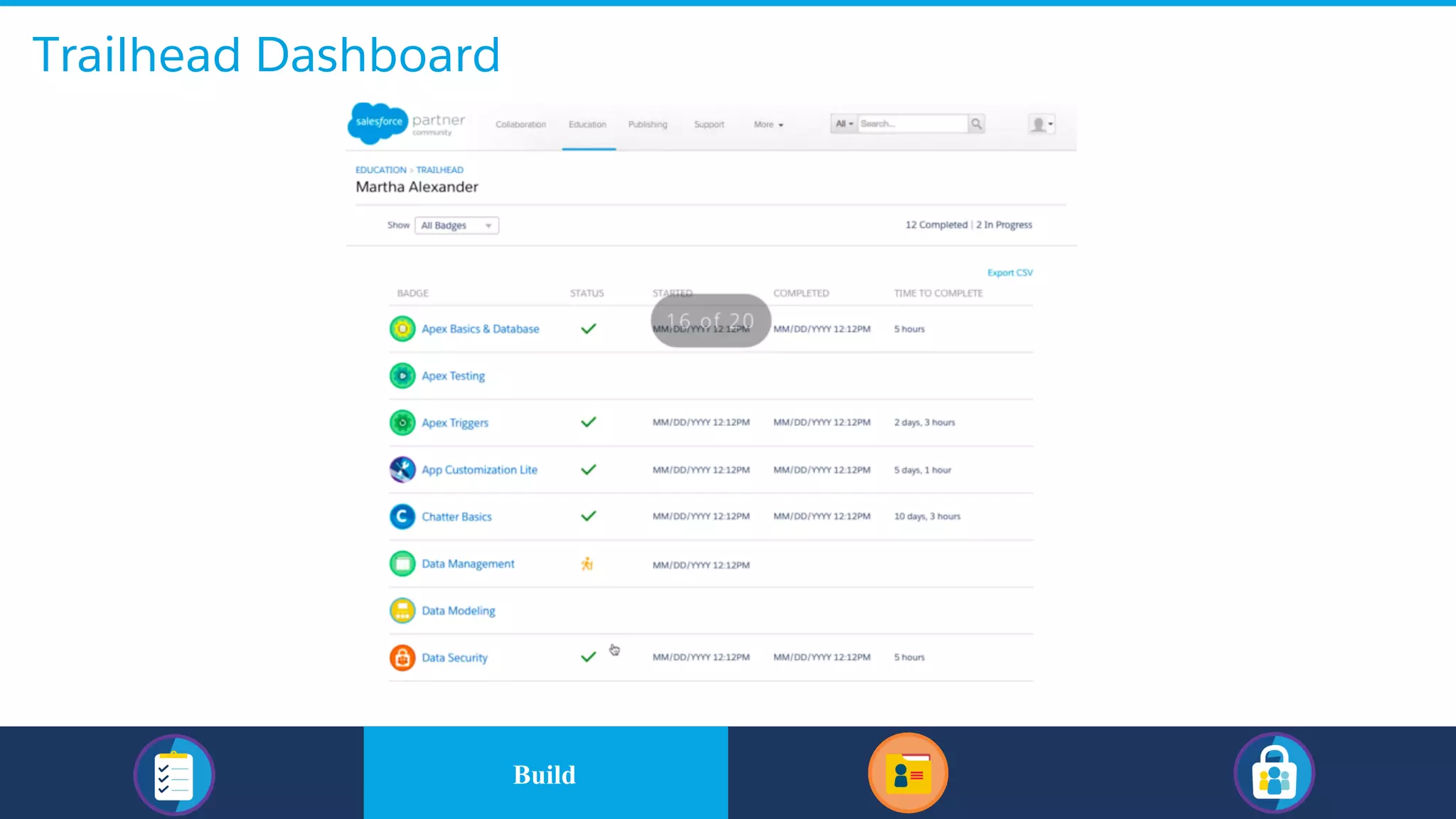Click the completed checkmark for App Customization Lite
Image resolution: width=1456 pixels, height=819 pixels.
[x=589, y=469]
